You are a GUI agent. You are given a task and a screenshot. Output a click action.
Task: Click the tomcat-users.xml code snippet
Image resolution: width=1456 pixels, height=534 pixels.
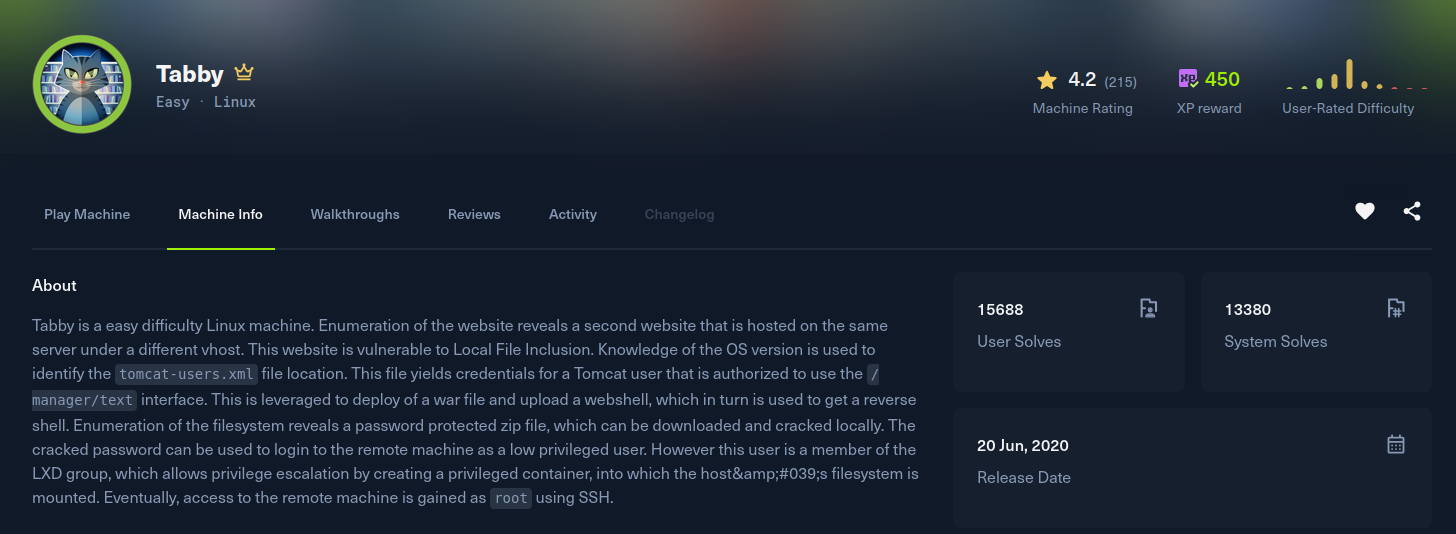point(187,375)
